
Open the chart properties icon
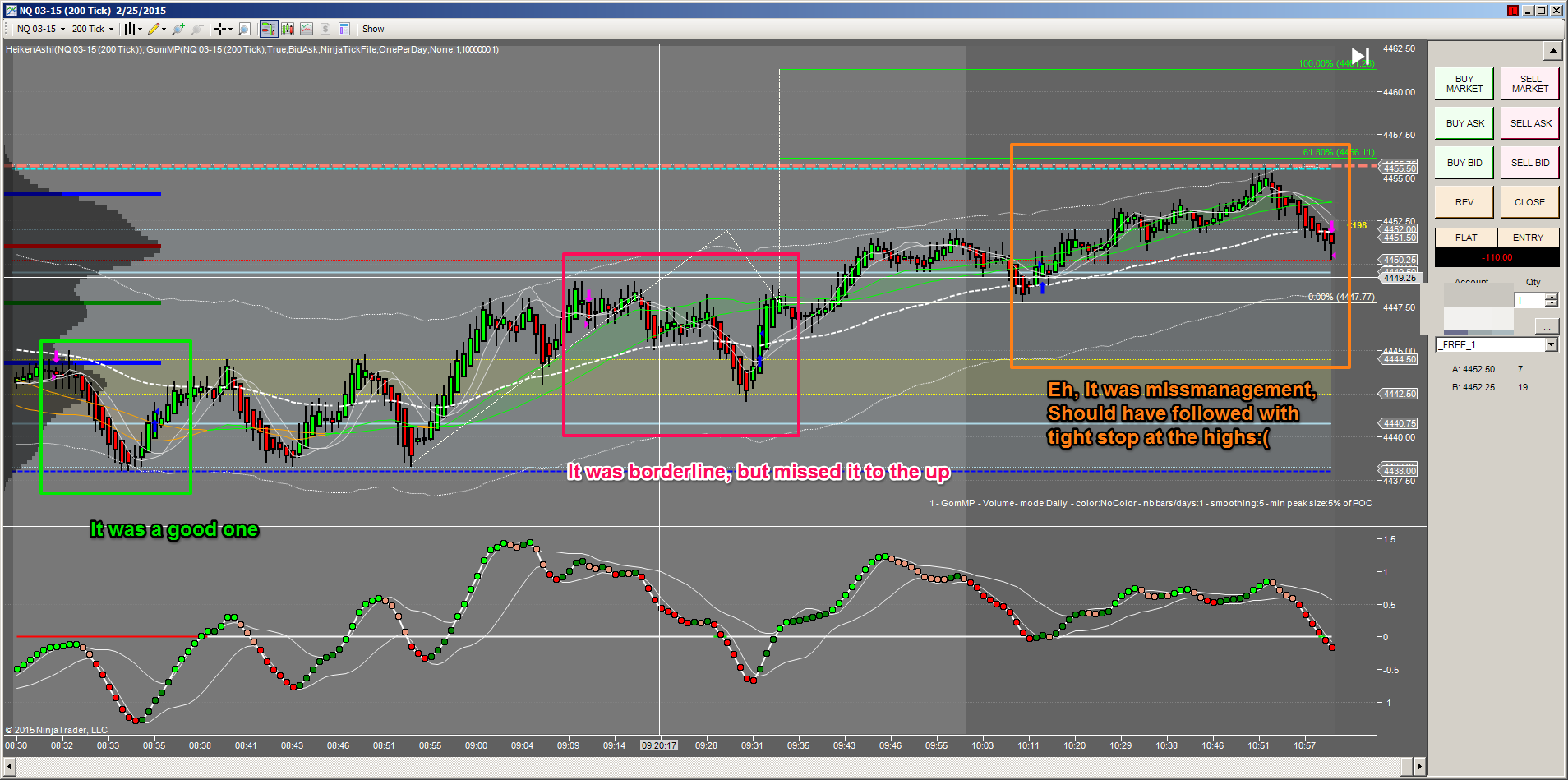tap(344, 29)
